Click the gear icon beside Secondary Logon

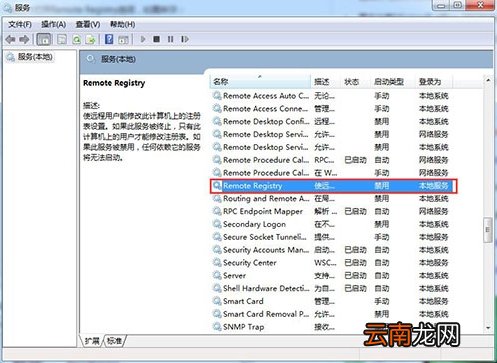tap(217, 224)
